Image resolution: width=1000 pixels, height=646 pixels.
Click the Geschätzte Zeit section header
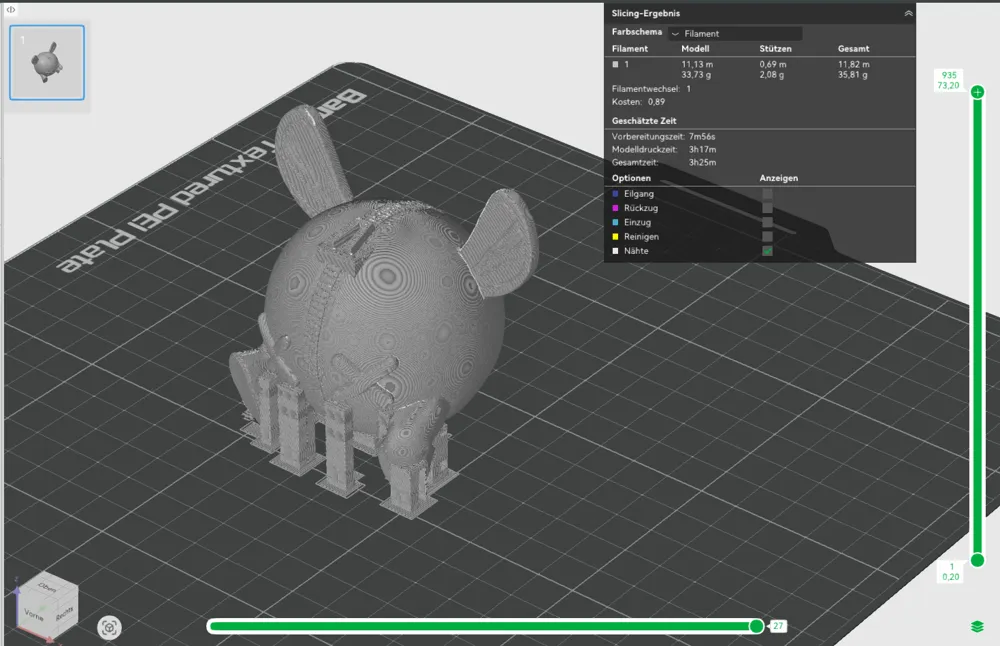click(x=644, y=121)
